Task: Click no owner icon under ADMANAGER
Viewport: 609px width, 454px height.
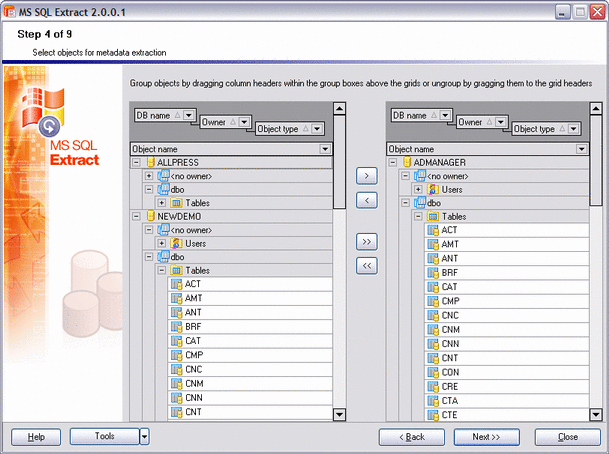Action: click(x=420, y=176)
